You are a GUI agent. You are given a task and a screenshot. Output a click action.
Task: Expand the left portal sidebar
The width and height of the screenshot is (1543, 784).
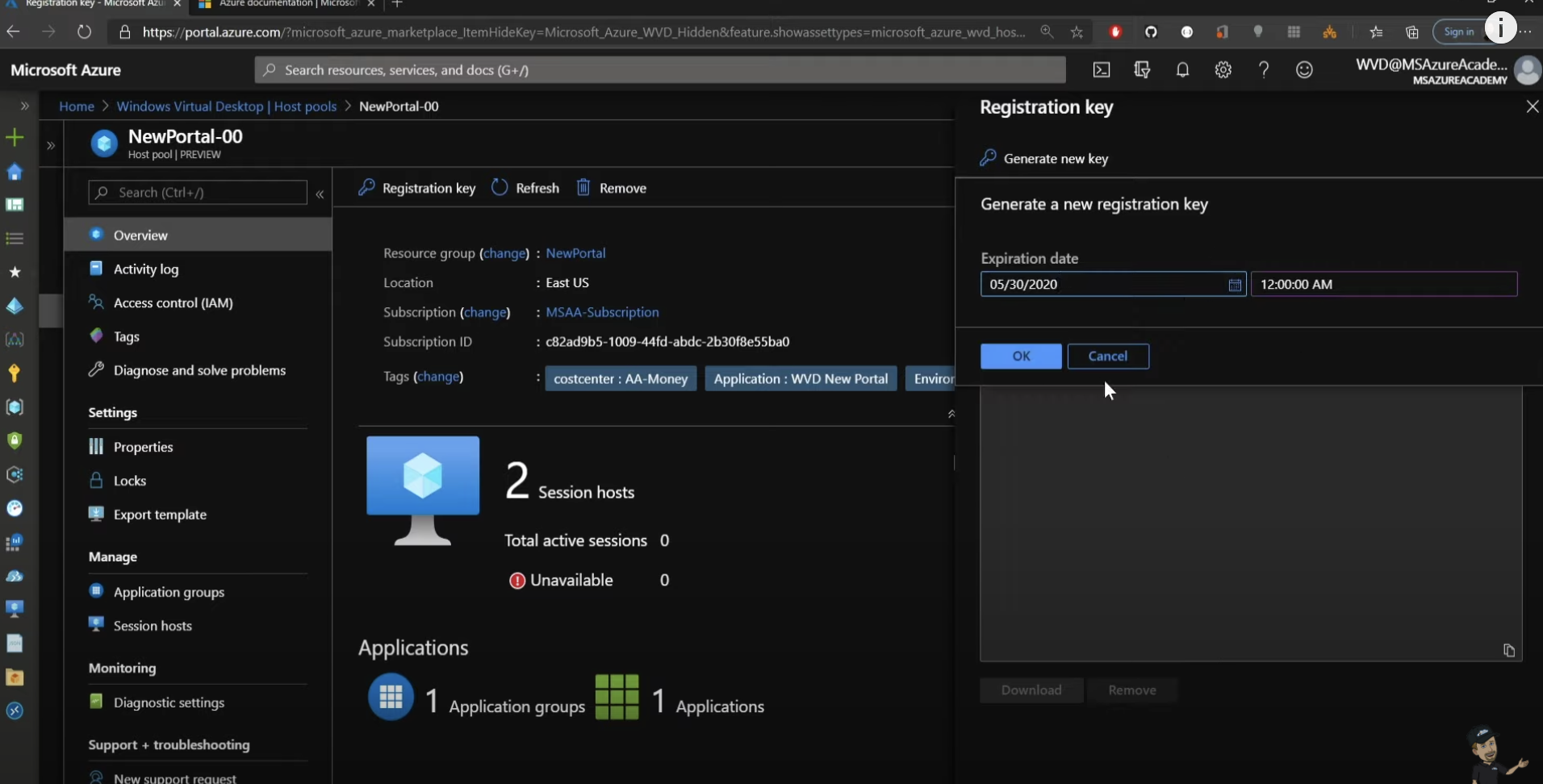pyautogui.click(x=24, y=106)
